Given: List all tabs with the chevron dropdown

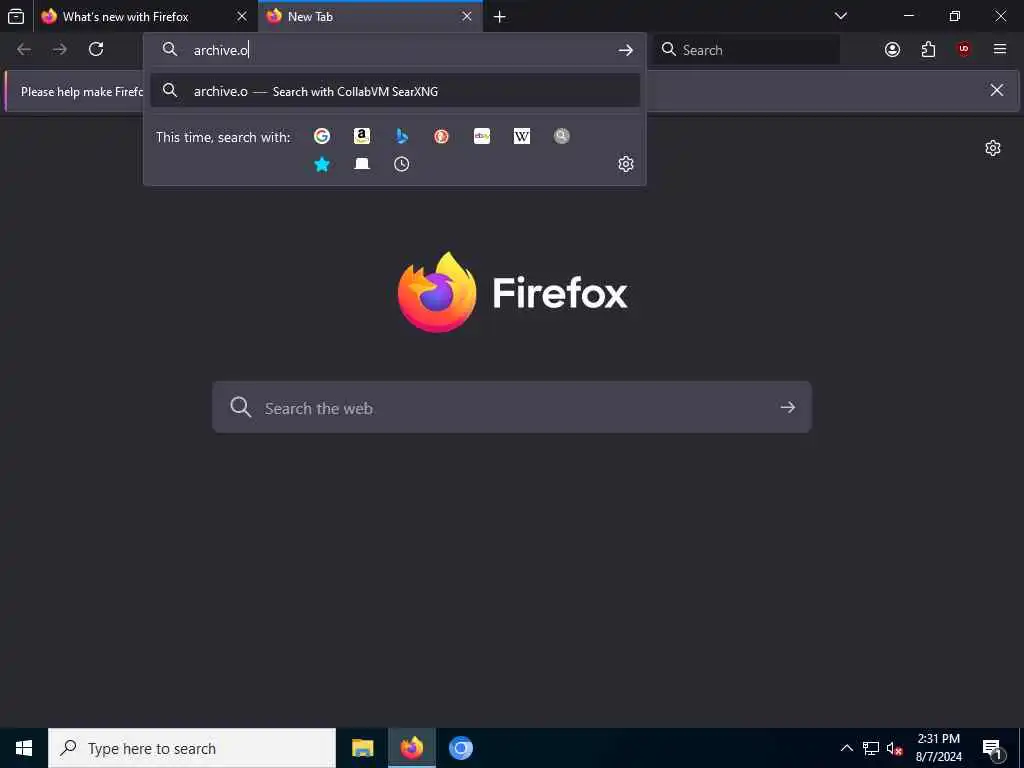Looking at the screenshot, I should coord(841,16).
